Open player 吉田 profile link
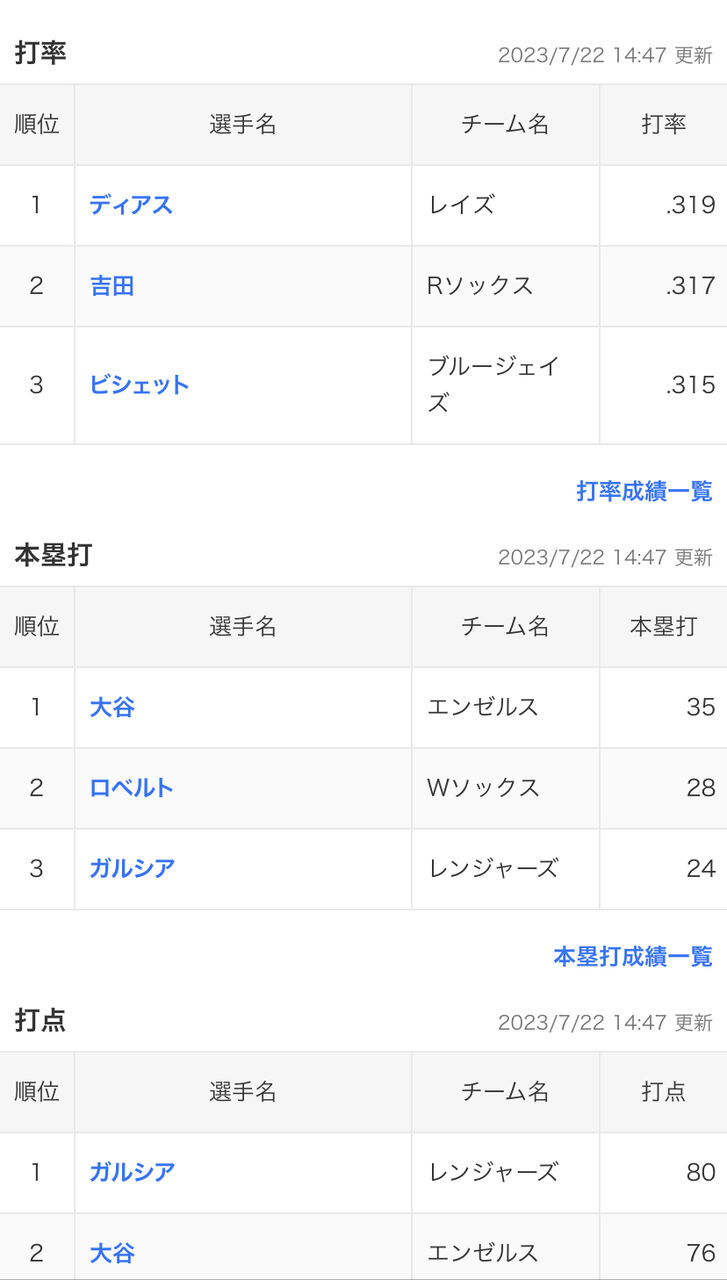 pyautogui.click(x=112, y=286)
